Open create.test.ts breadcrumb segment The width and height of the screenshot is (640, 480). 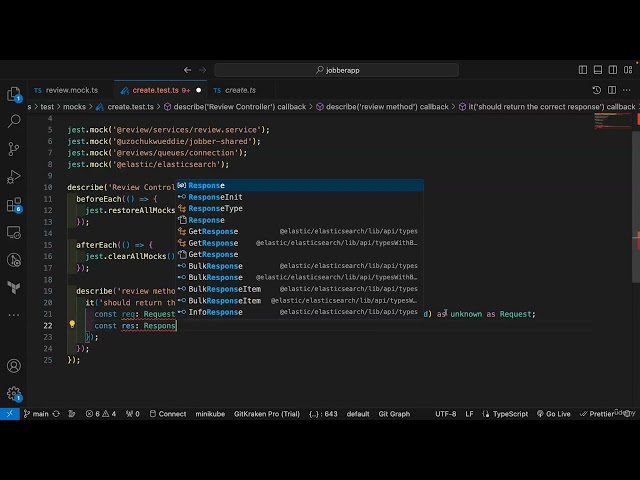click(125, 107)
